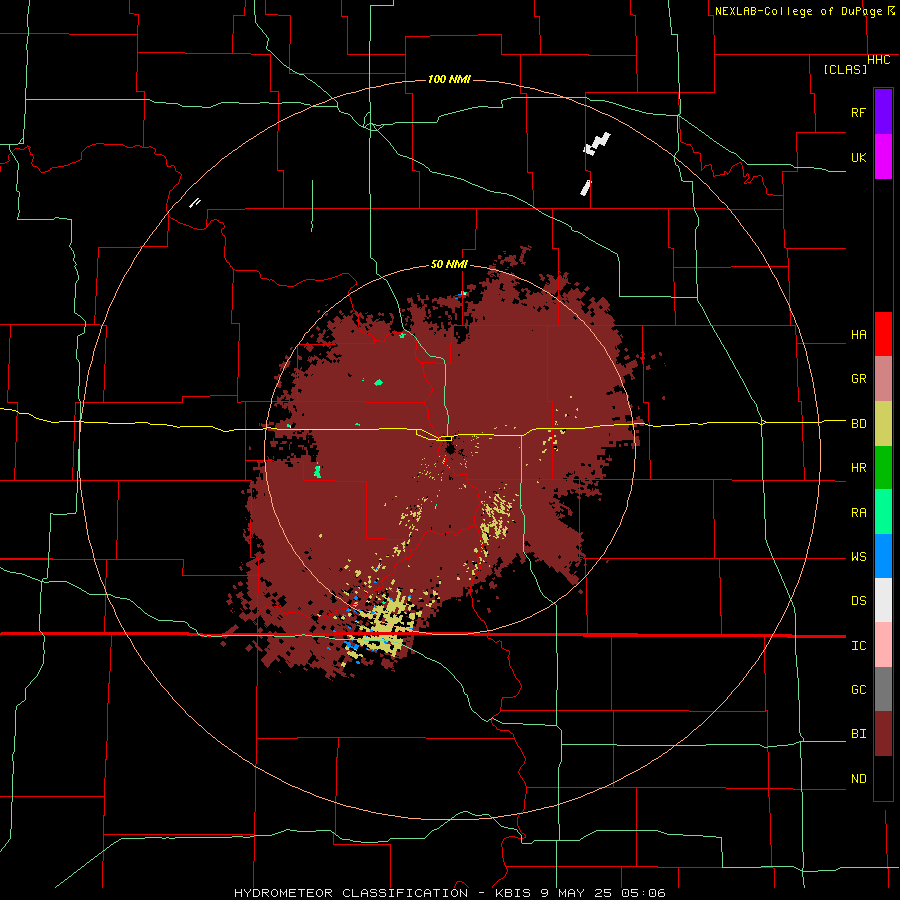Select the IC light pink swatch

coord(883,645)
